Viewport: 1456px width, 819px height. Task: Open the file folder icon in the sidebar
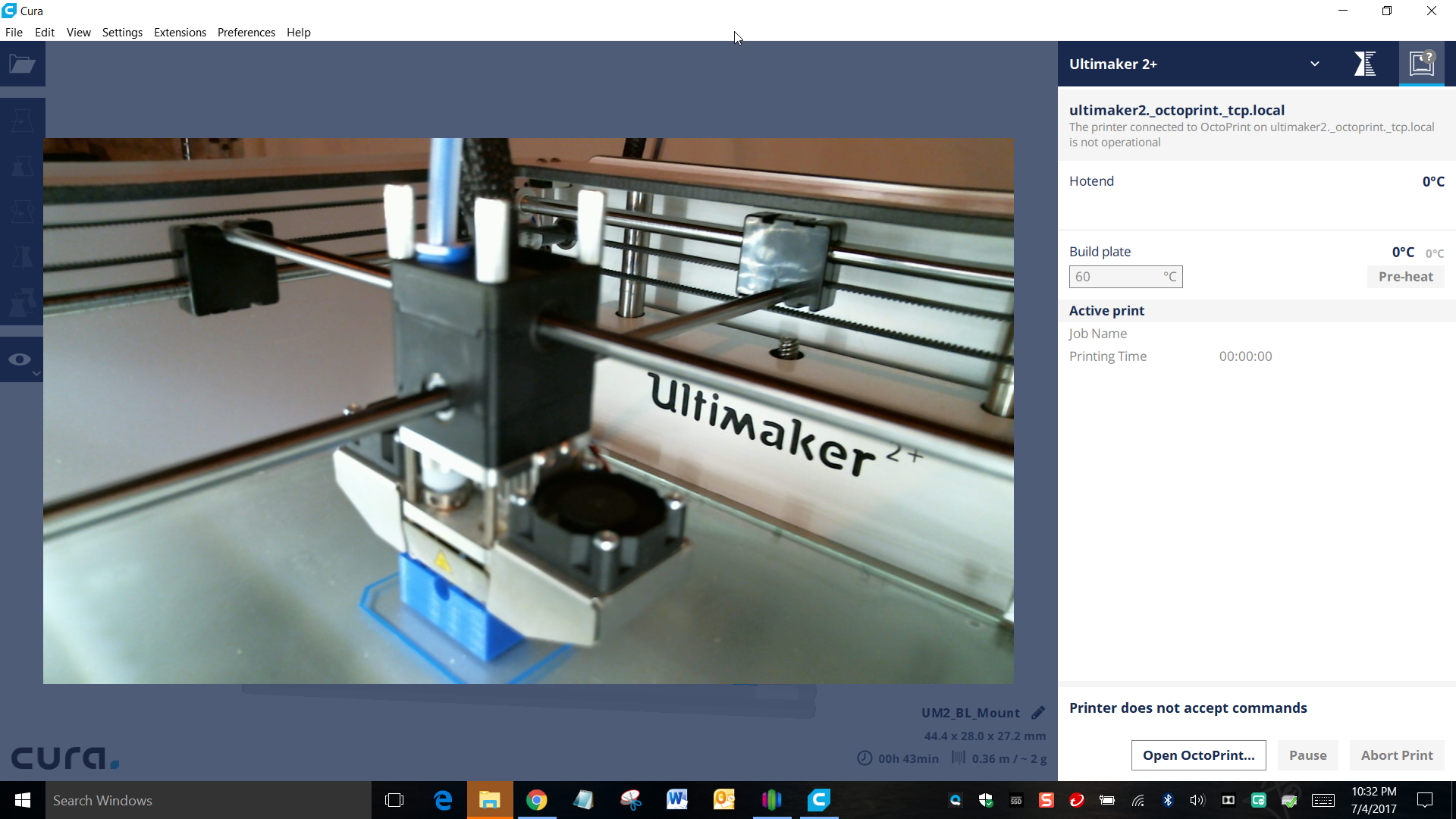pos(22,64)
